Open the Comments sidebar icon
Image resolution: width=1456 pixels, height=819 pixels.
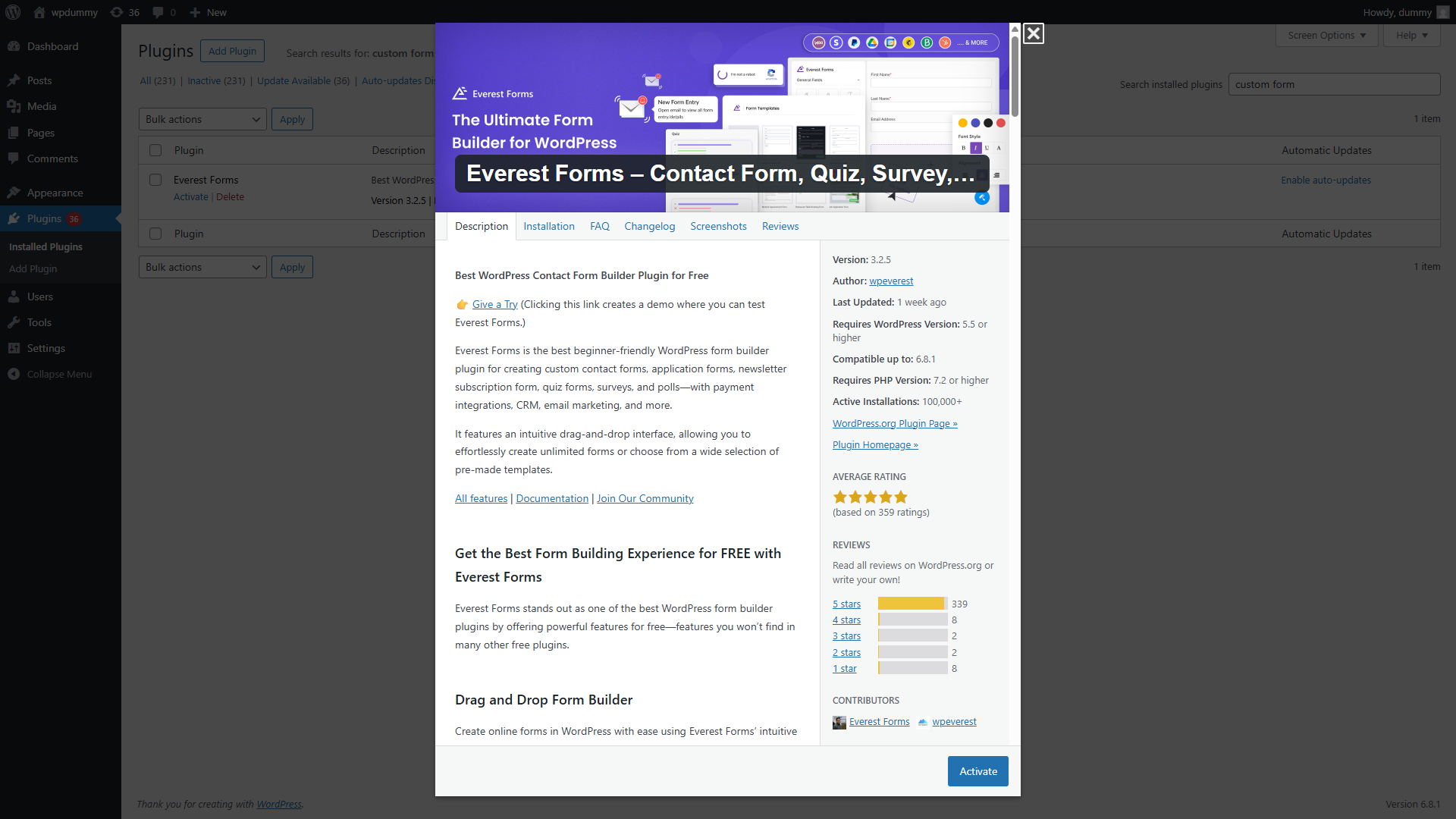point(14,158)
